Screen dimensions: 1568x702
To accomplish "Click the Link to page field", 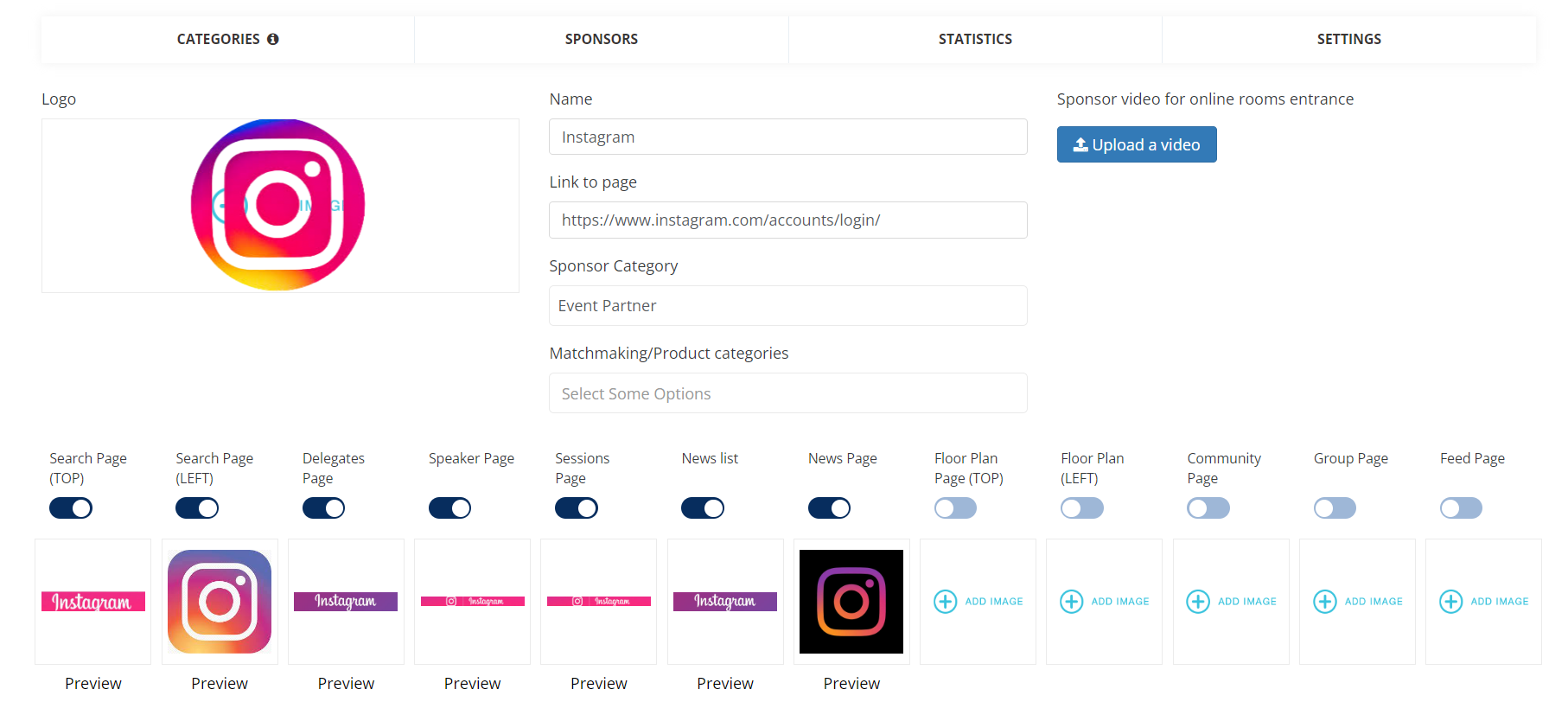I will tap(788, 220).
